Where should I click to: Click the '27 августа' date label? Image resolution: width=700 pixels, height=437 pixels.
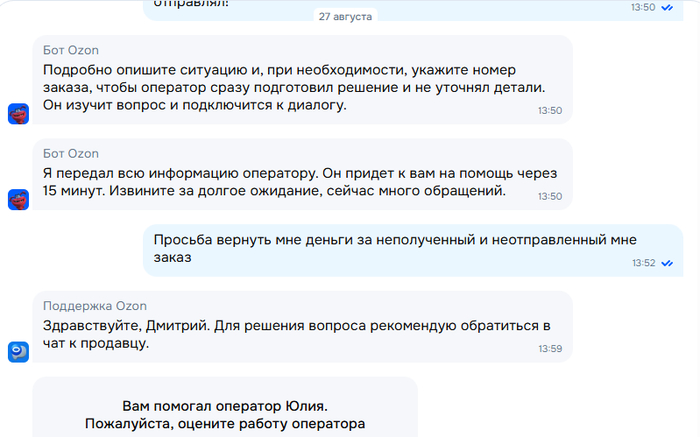click(345, 17)
